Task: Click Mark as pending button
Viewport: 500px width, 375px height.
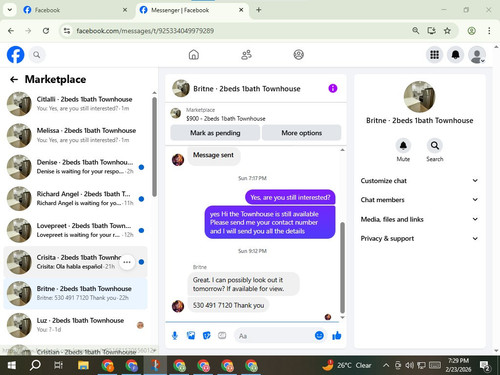Action: pyautogui.click(x=215, y=133)
